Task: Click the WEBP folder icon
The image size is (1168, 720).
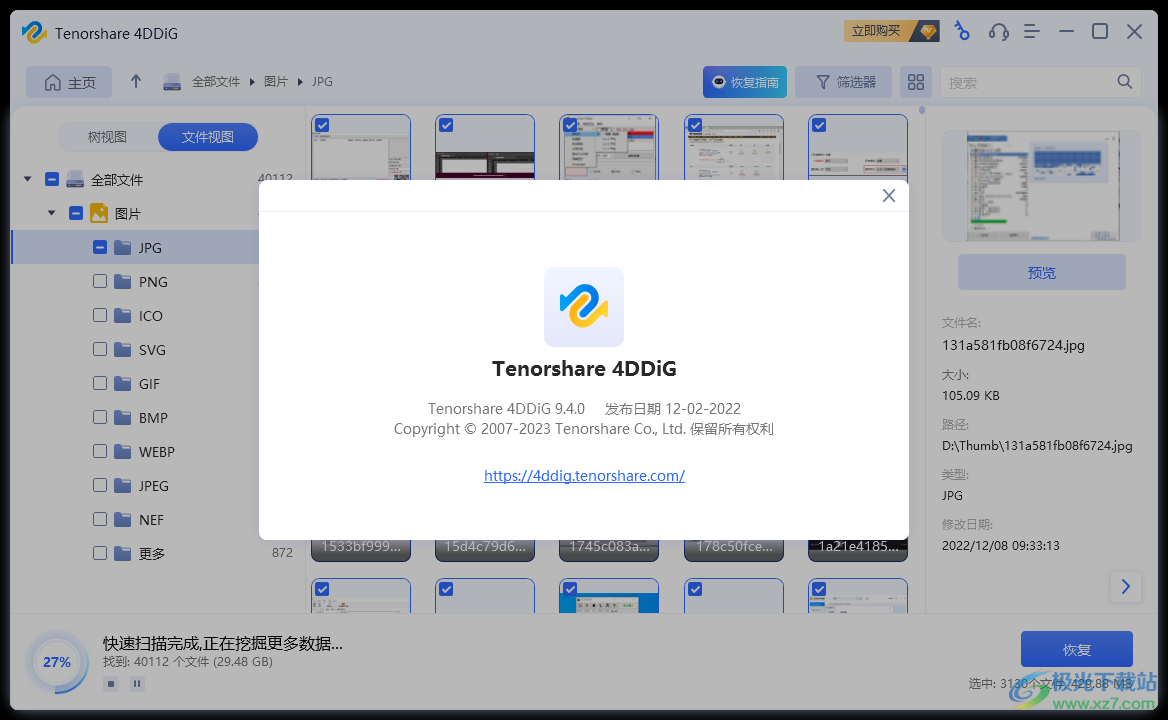Action: click(123, 451)
